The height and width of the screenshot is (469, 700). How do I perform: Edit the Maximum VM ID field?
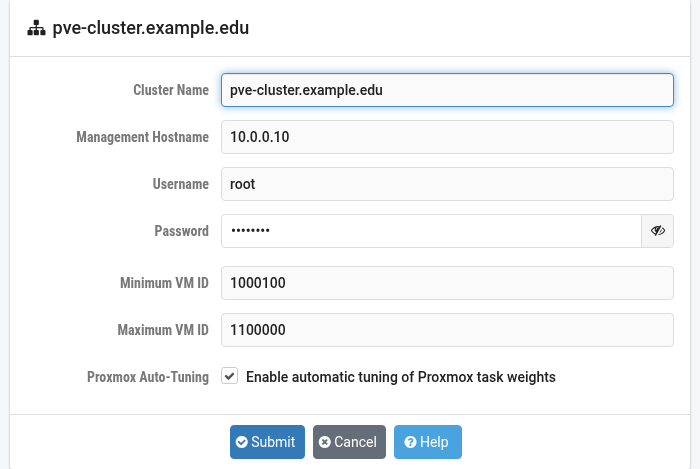pyautogui.click(x=447, y=330)
